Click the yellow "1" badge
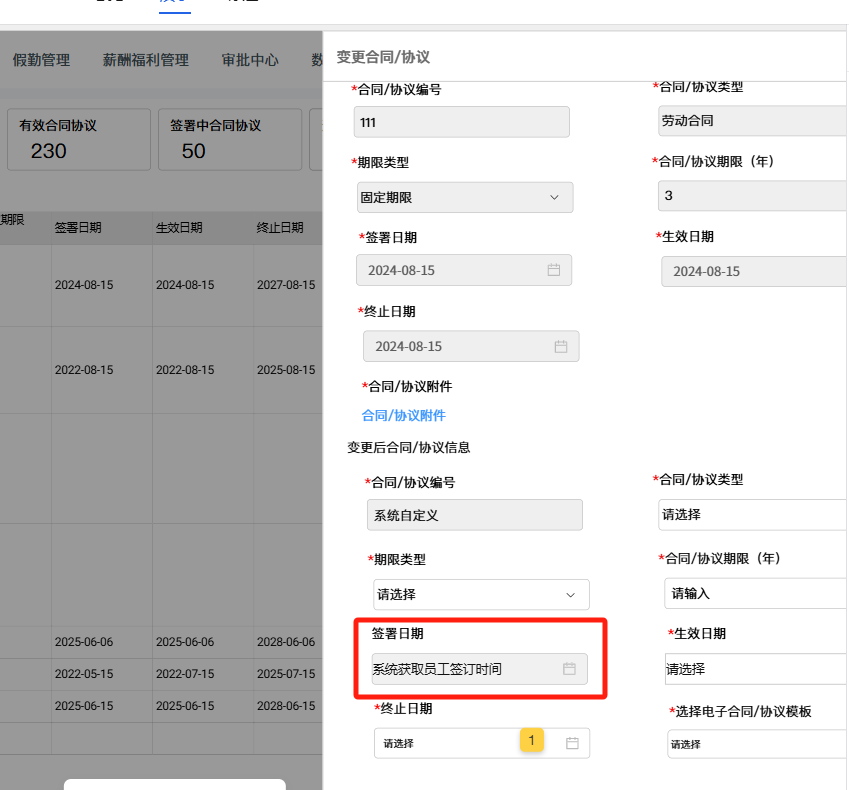 531,740
